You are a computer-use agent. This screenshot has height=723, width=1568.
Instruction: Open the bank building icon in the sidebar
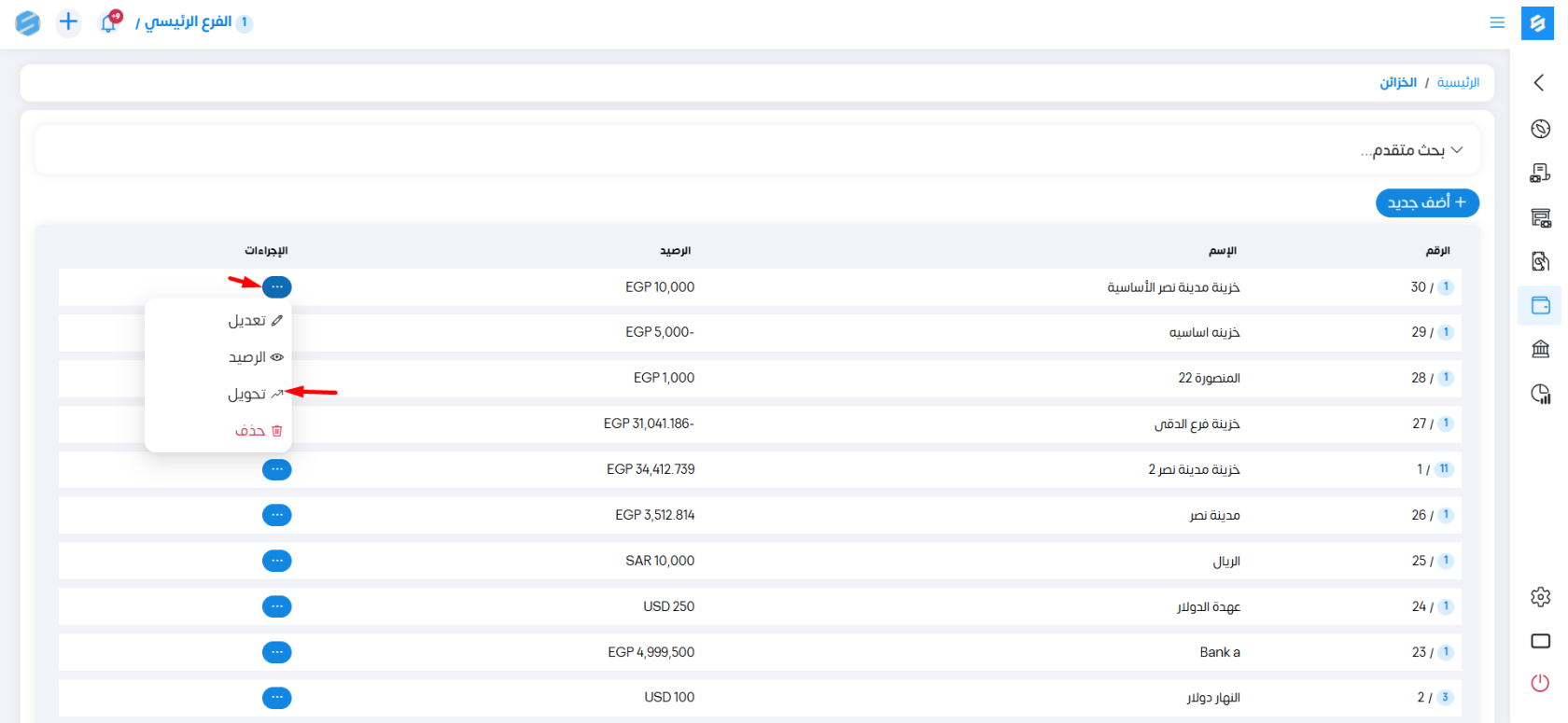tap(1540, 349)
